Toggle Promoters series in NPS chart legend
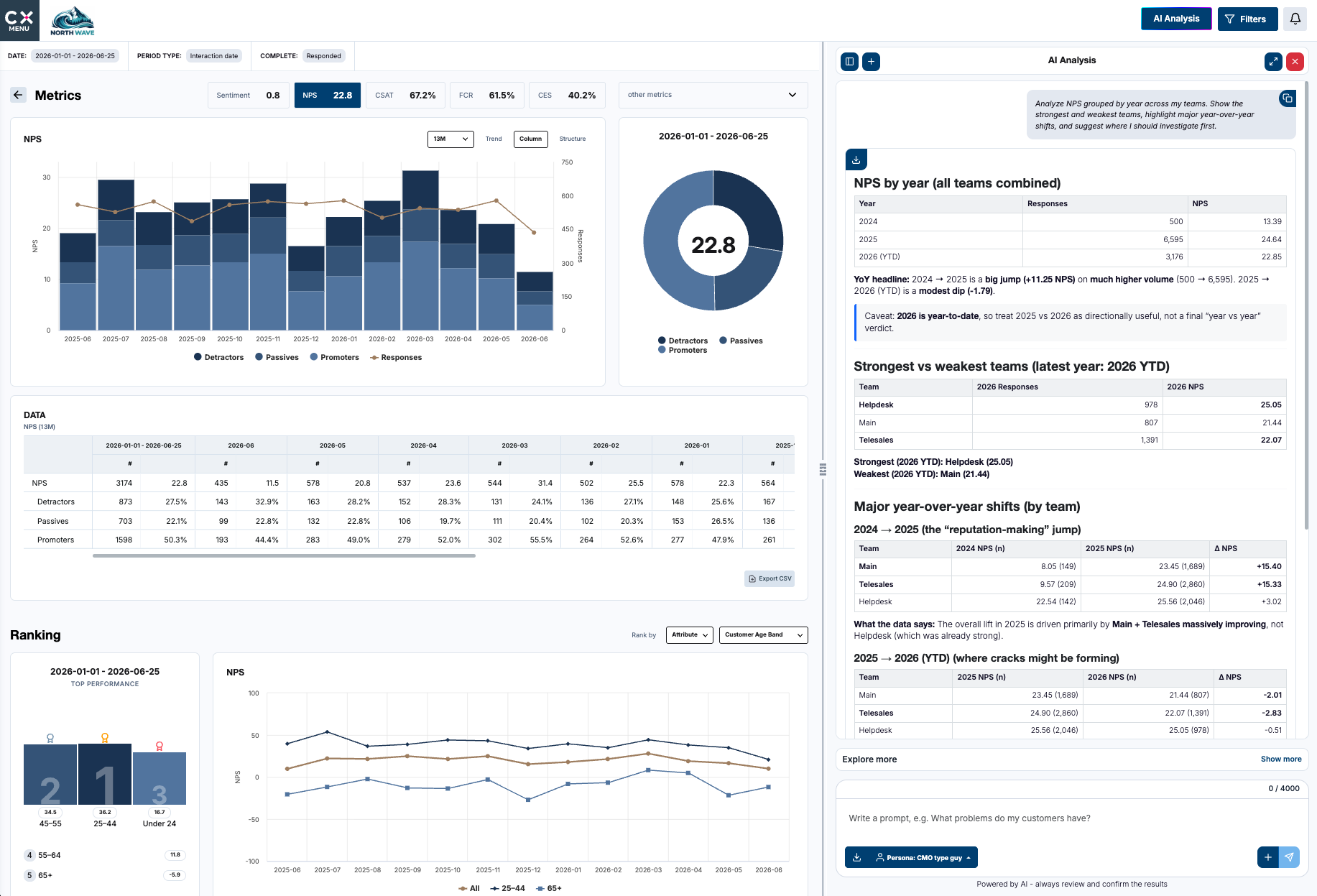This screenshot has height=896, width=1317. (334, 357)
